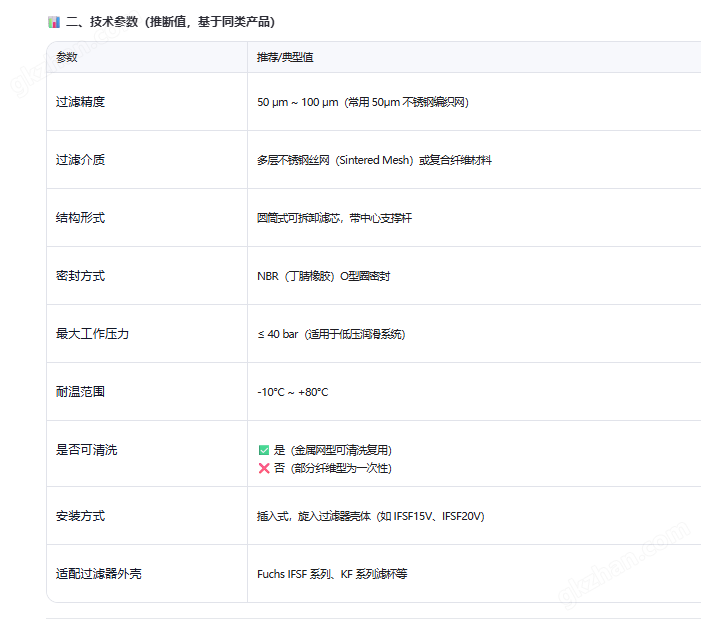
Task: Select the 过滤精度 row label
Action: coord(80,102)
